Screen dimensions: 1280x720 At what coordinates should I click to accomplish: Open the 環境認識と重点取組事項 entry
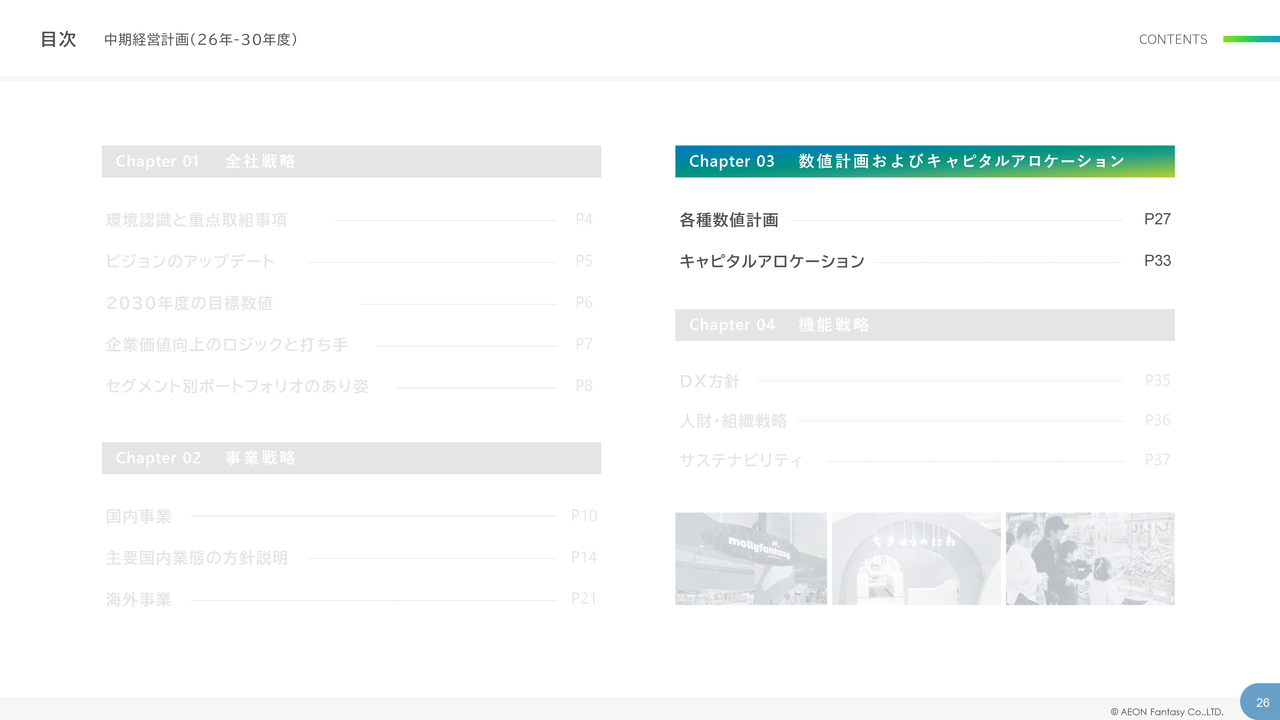coord(197,220)
